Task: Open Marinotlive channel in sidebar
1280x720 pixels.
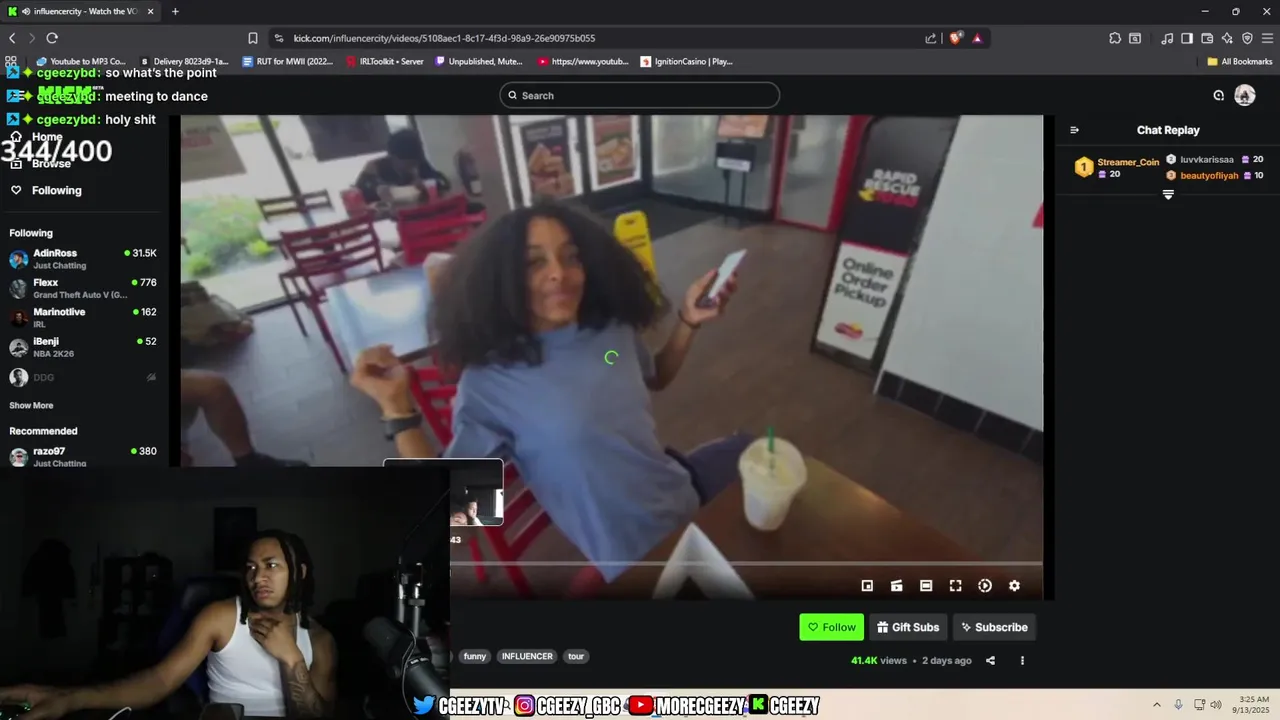Action: (x=83, y=318)
